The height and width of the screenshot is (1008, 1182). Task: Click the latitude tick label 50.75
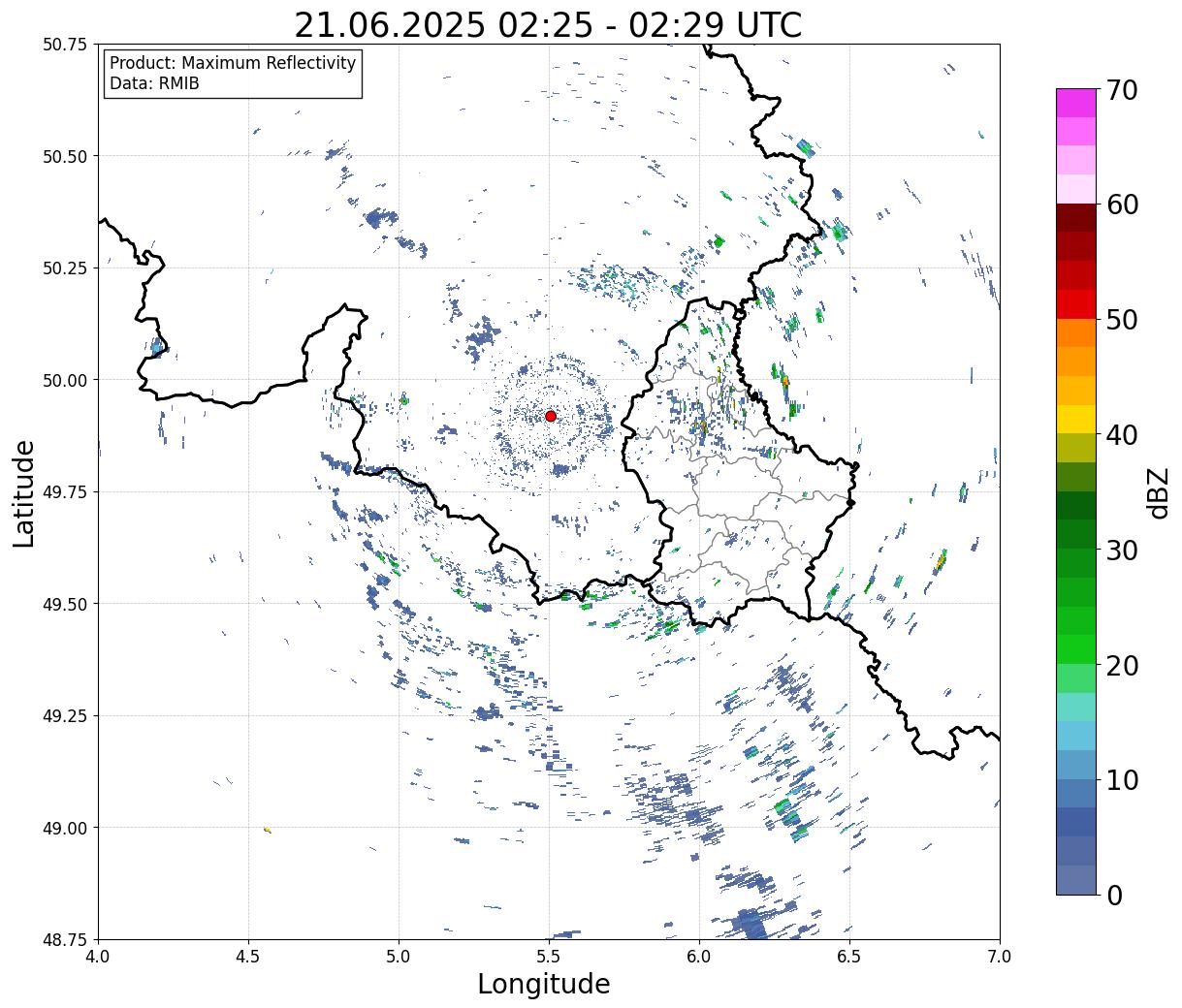pos(64,45)
